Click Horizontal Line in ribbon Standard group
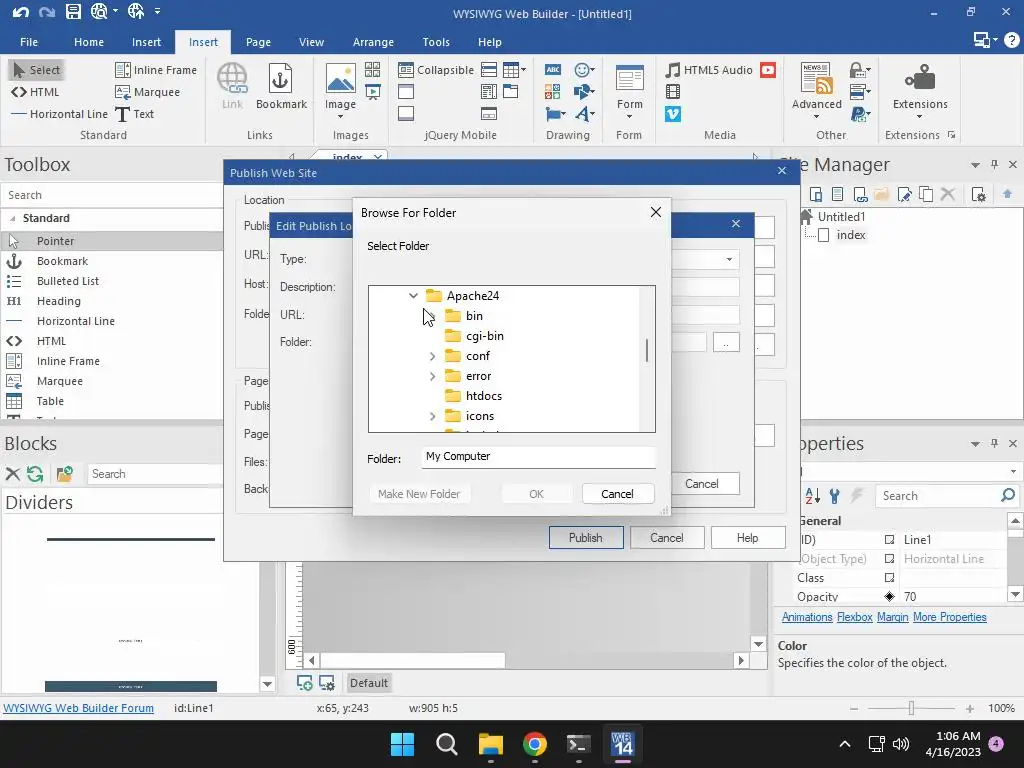Screen dimensions: 1024x768 (x=59, y=114)
